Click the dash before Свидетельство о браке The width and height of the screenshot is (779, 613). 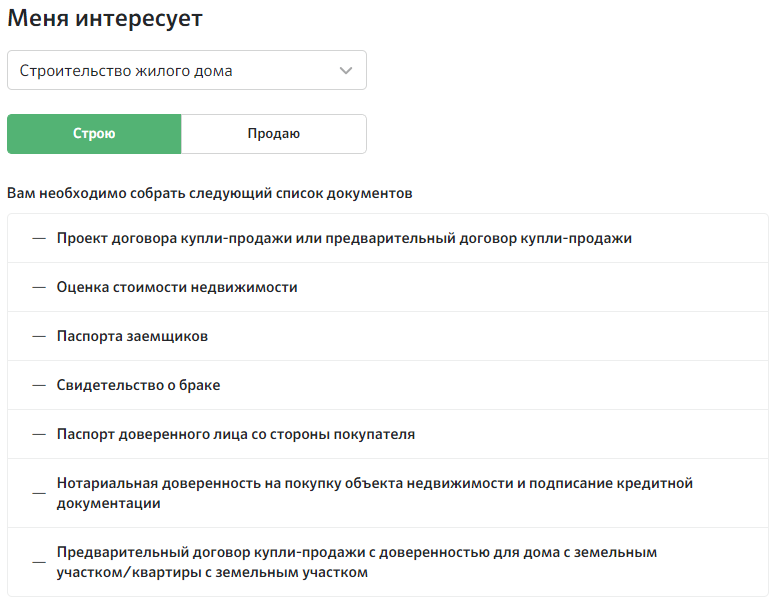[x=39, y=385]
